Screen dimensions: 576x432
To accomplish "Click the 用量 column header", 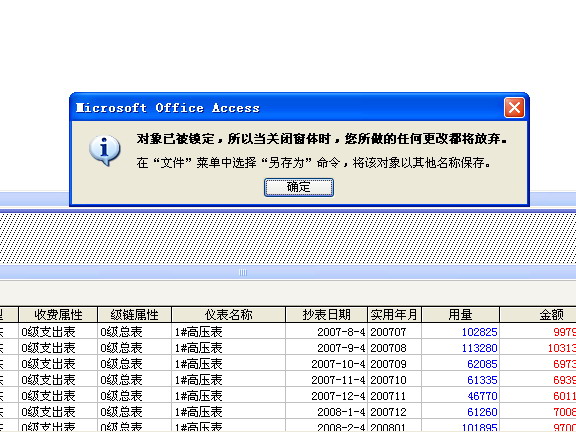I will click(460, 315).
